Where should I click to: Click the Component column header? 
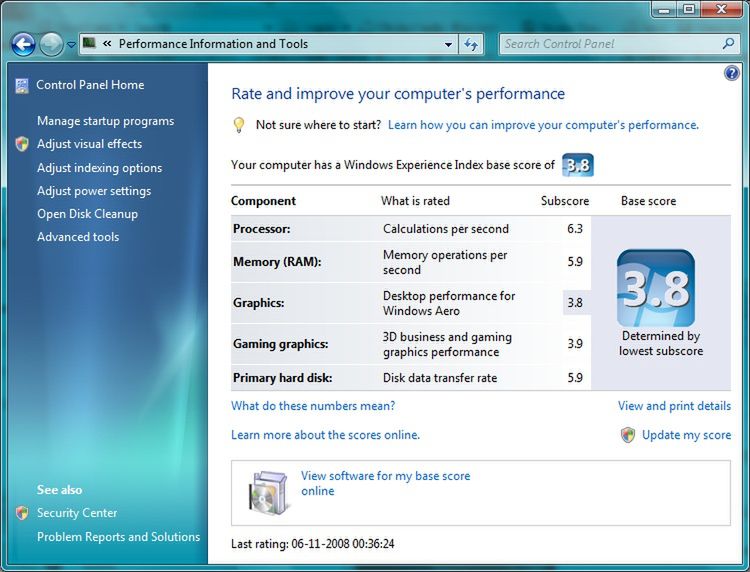264,201
